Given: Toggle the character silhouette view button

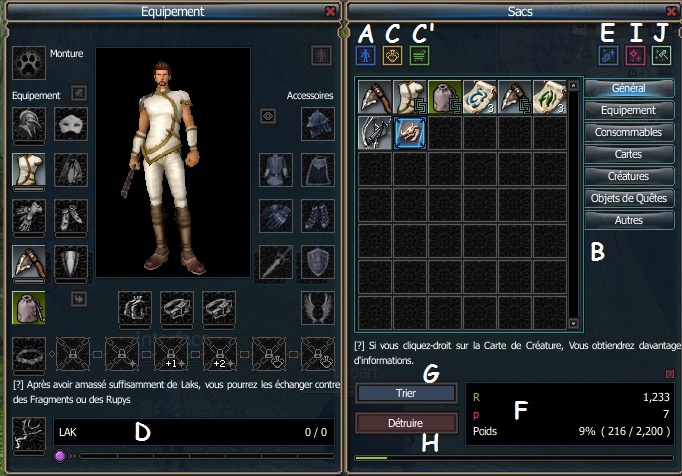Looking at the screenshot, I should pos(321,56).
